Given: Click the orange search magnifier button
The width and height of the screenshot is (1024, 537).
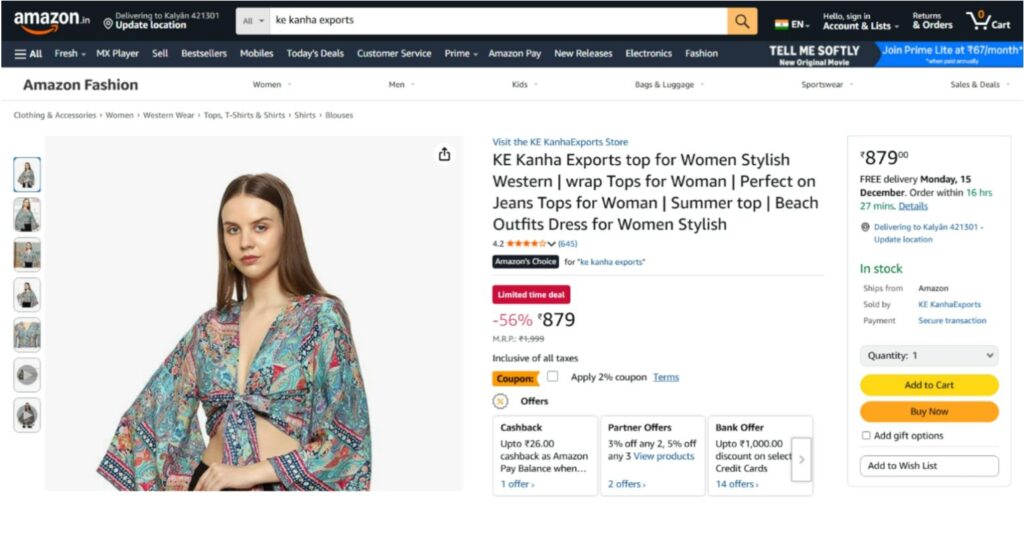Looking at the screenshot, I should (742, 21).
